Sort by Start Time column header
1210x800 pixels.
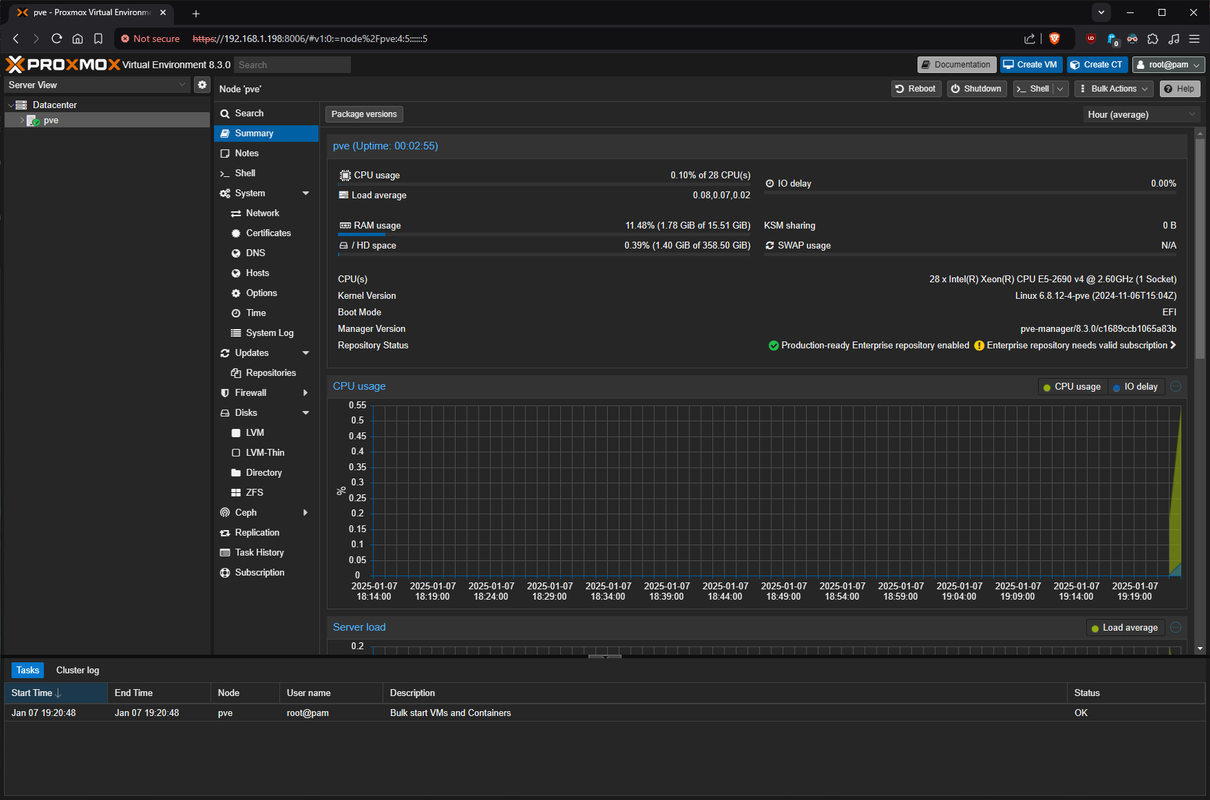coord(56,693)
